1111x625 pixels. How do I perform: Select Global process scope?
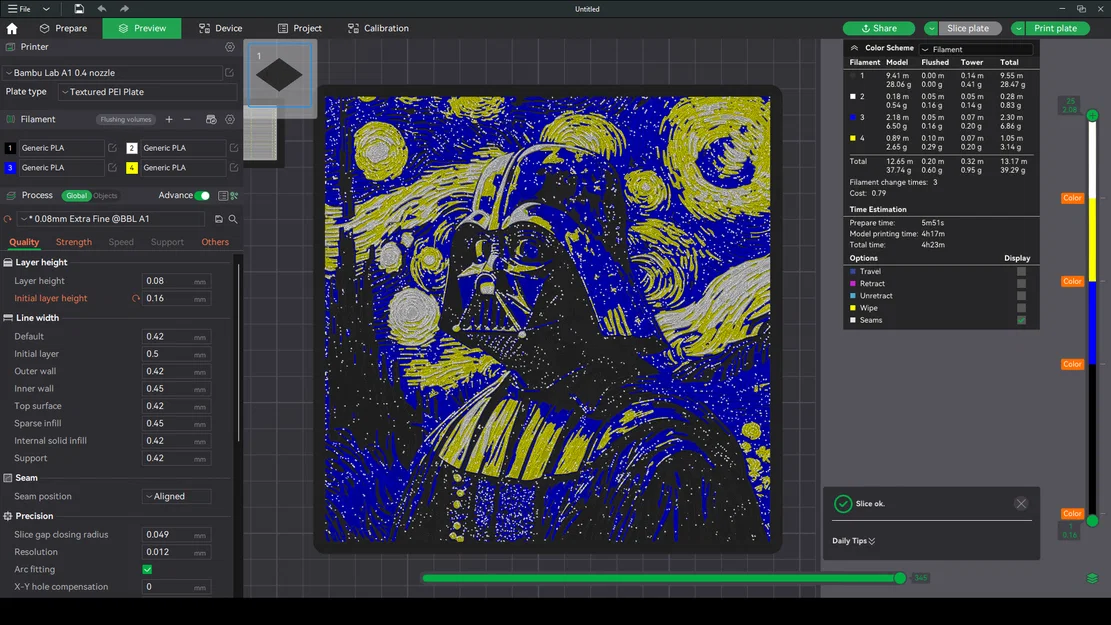77,196
